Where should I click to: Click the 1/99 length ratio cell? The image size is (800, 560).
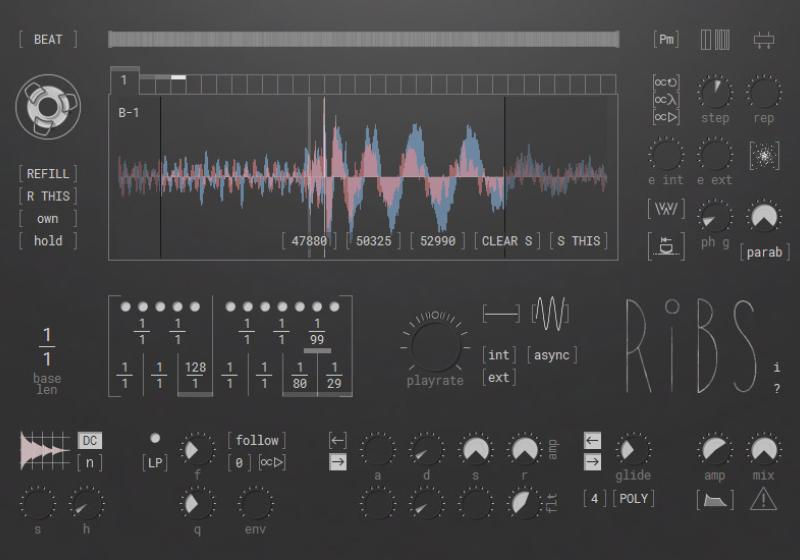tap(317, 332)
